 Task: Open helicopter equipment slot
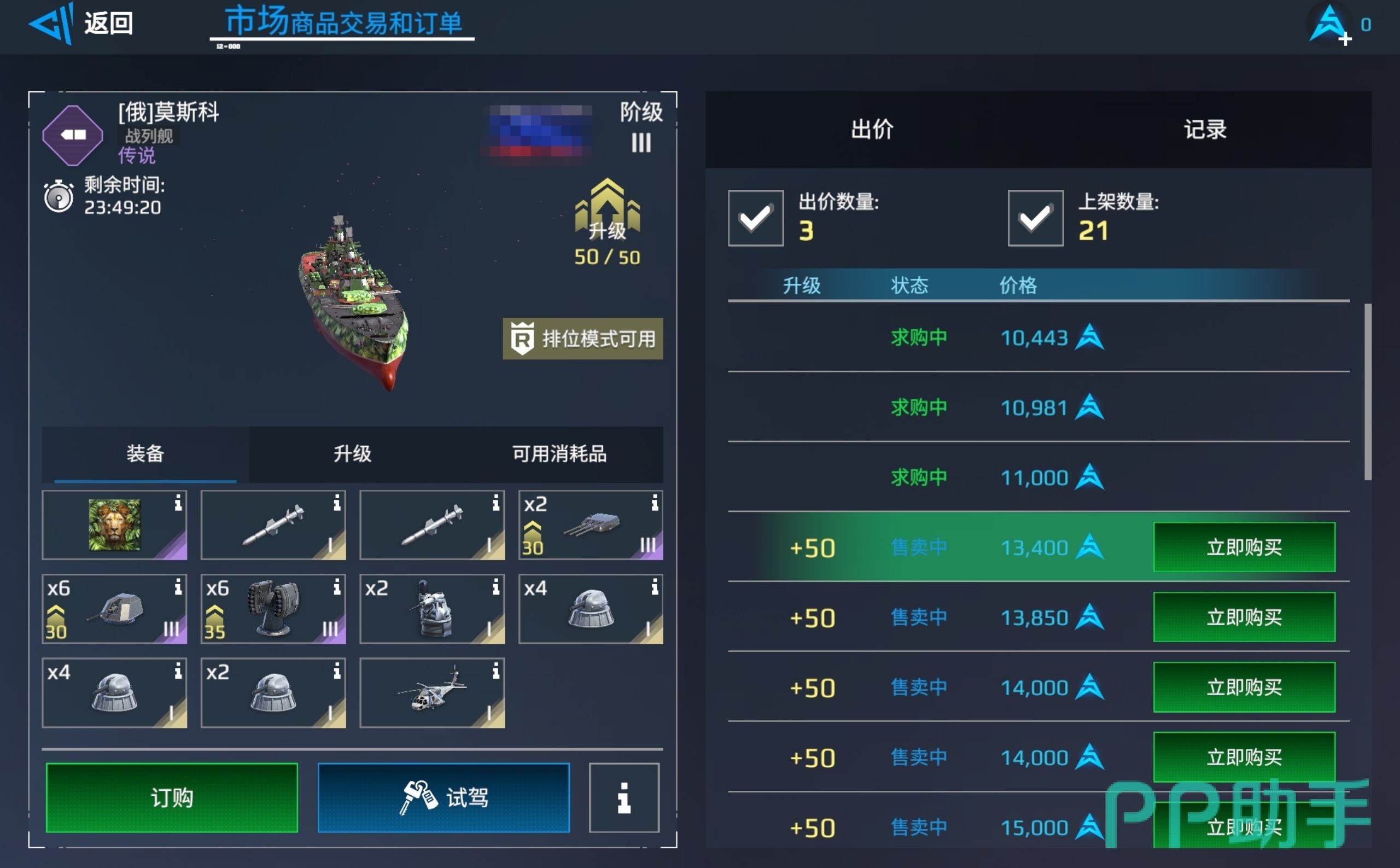(432, 693)
